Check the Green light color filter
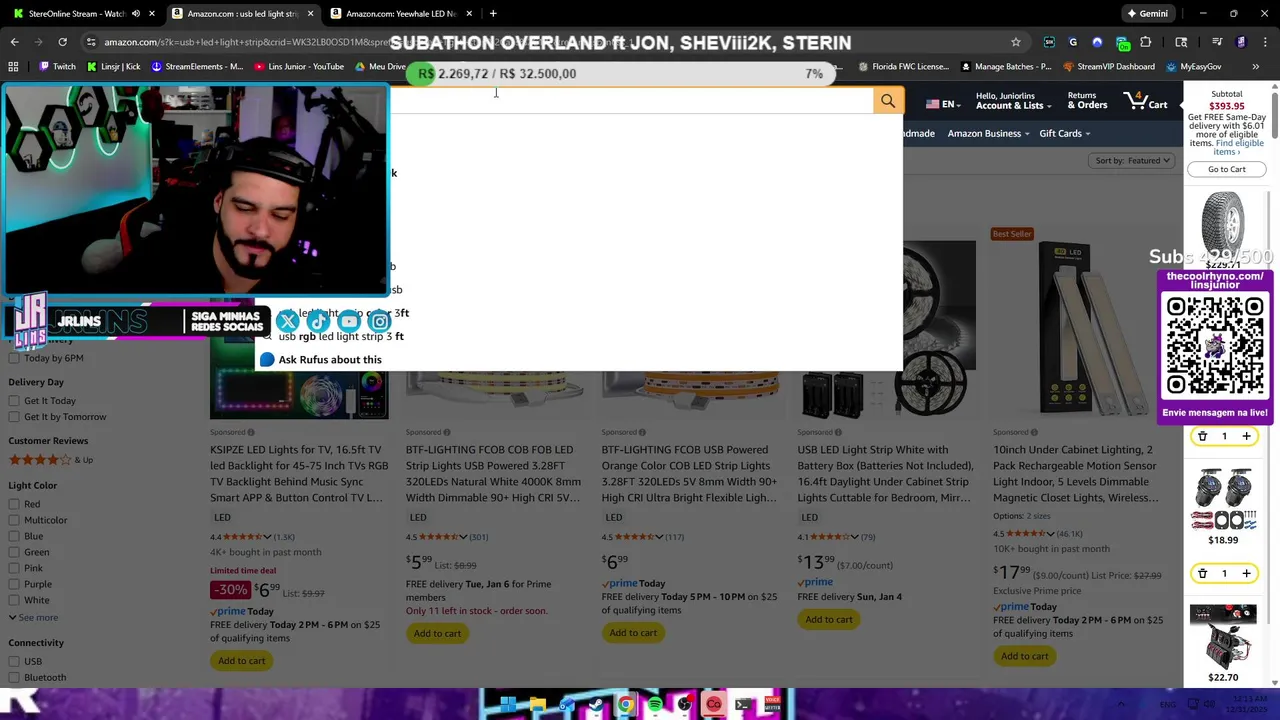 [14, 552]
